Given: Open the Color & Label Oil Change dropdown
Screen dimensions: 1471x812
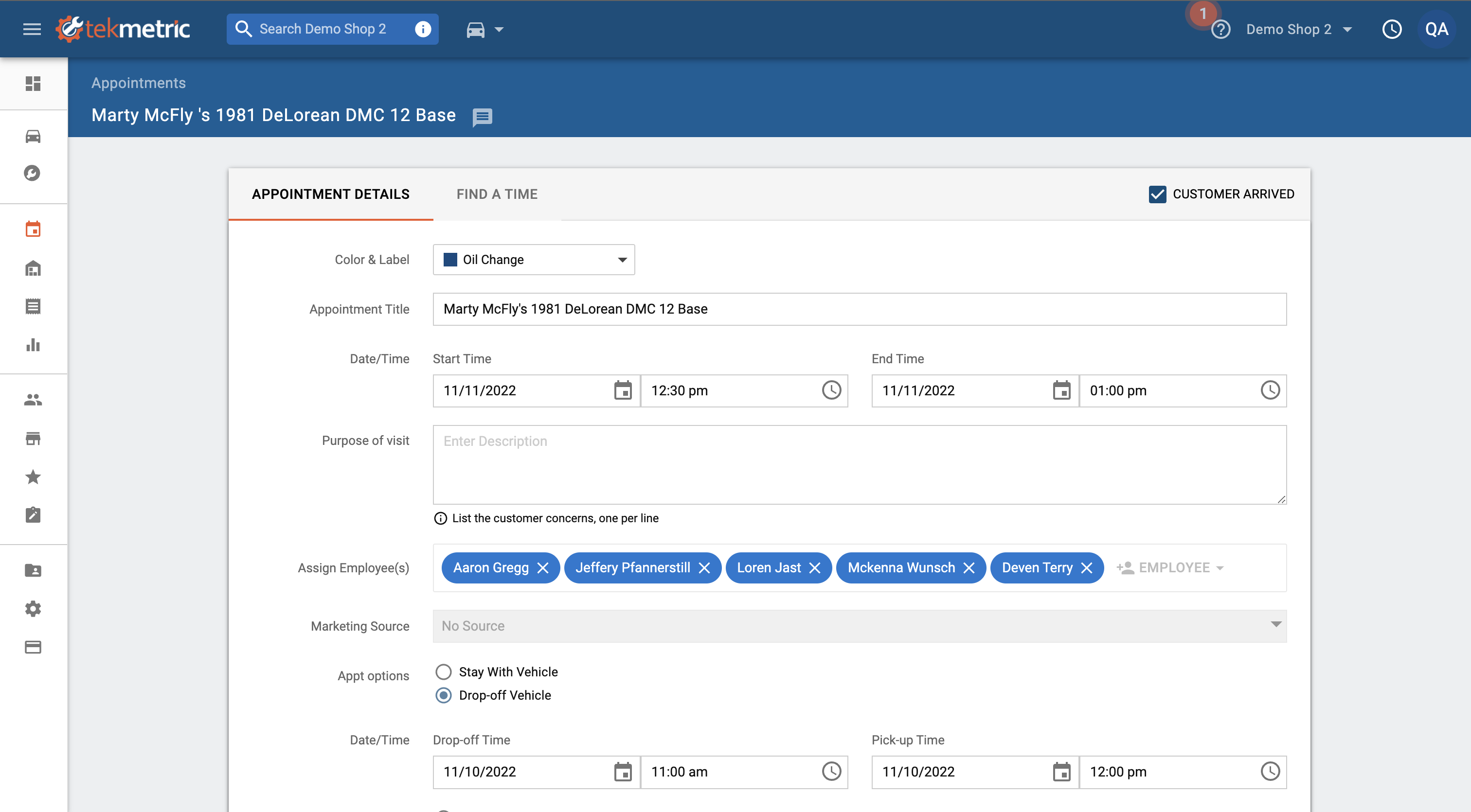Looking at the screenshot, I should click(533, 260).
